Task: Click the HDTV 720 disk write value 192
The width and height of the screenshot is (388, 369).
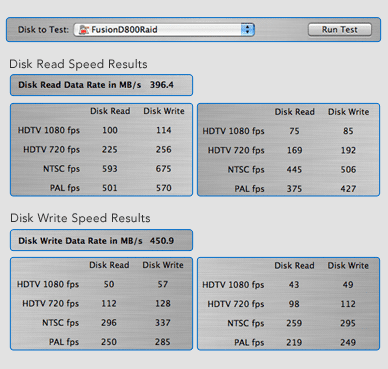Action: tap(348, 150)
